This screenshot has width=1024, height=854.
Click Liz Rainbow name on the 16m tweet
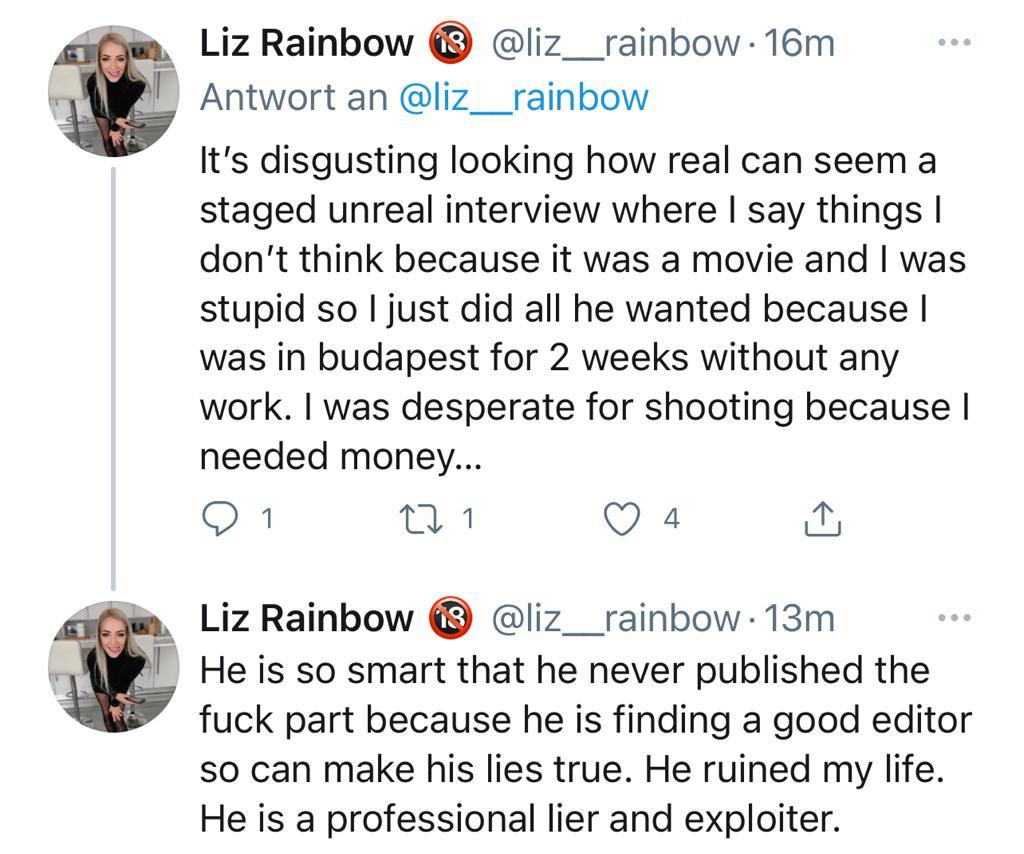pos(306,44)
